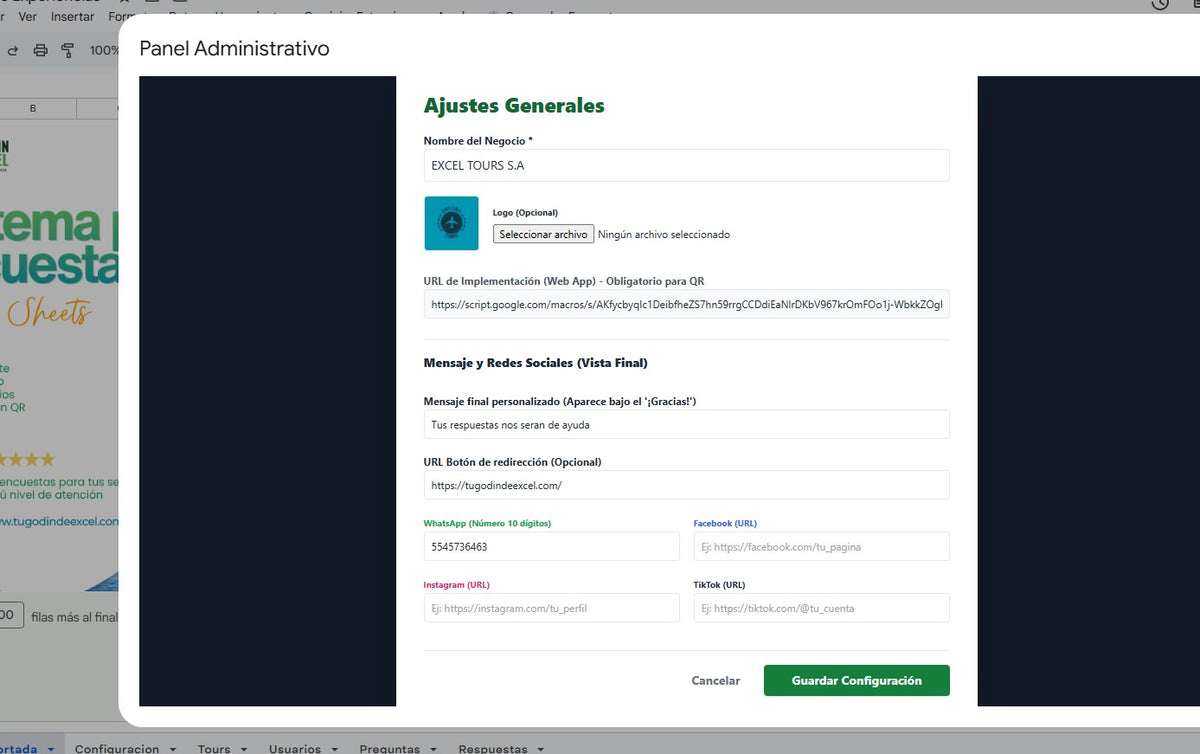Image resolution: width=1200 pixels, height=754 pixels.
Task: Expand the Usuarios sheet tab menu arrow
Action: coord(334,748)
